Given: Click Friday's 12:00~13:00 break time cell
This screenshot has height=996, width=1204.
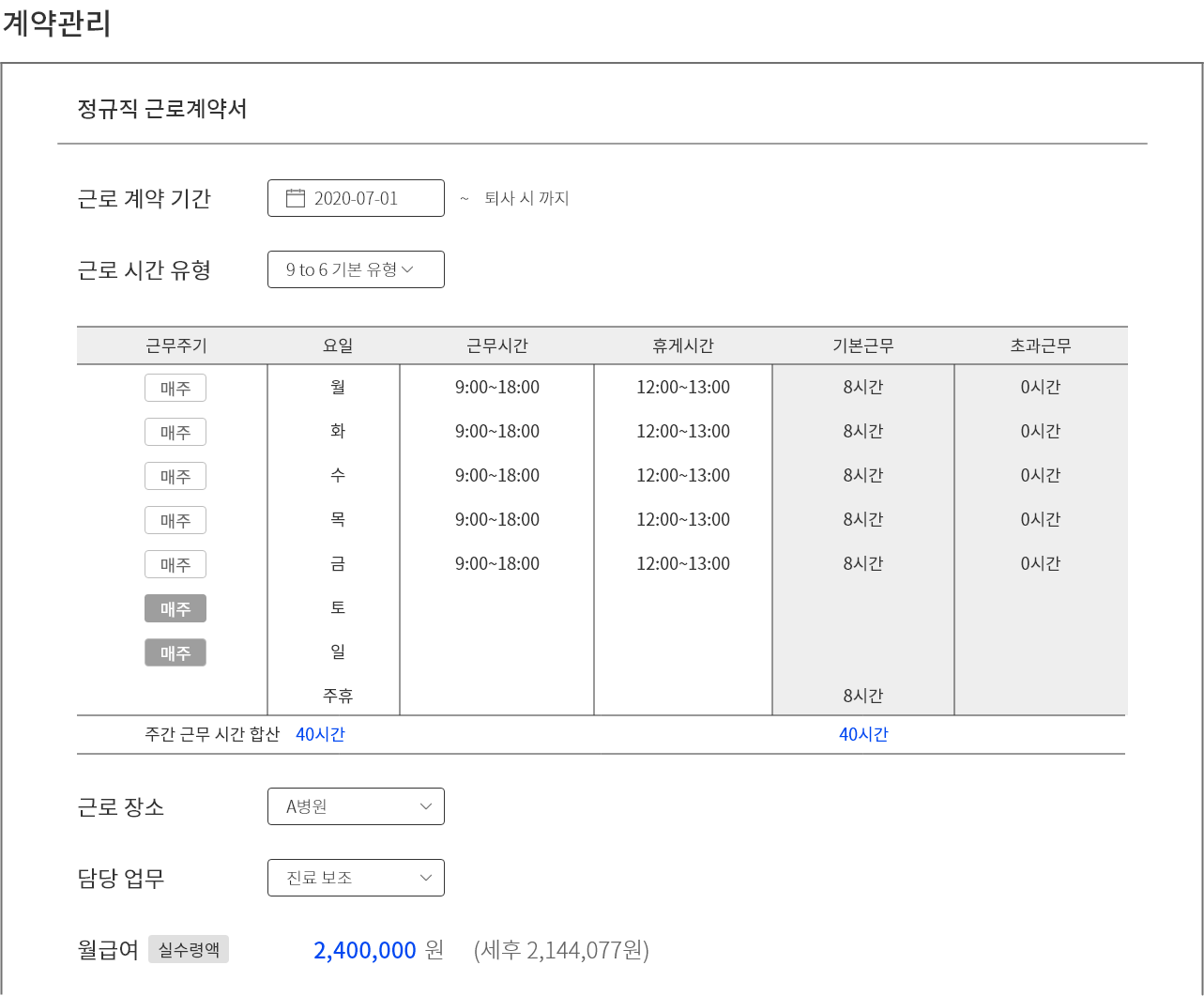Looking at the screenshot, I should (683, 563).
